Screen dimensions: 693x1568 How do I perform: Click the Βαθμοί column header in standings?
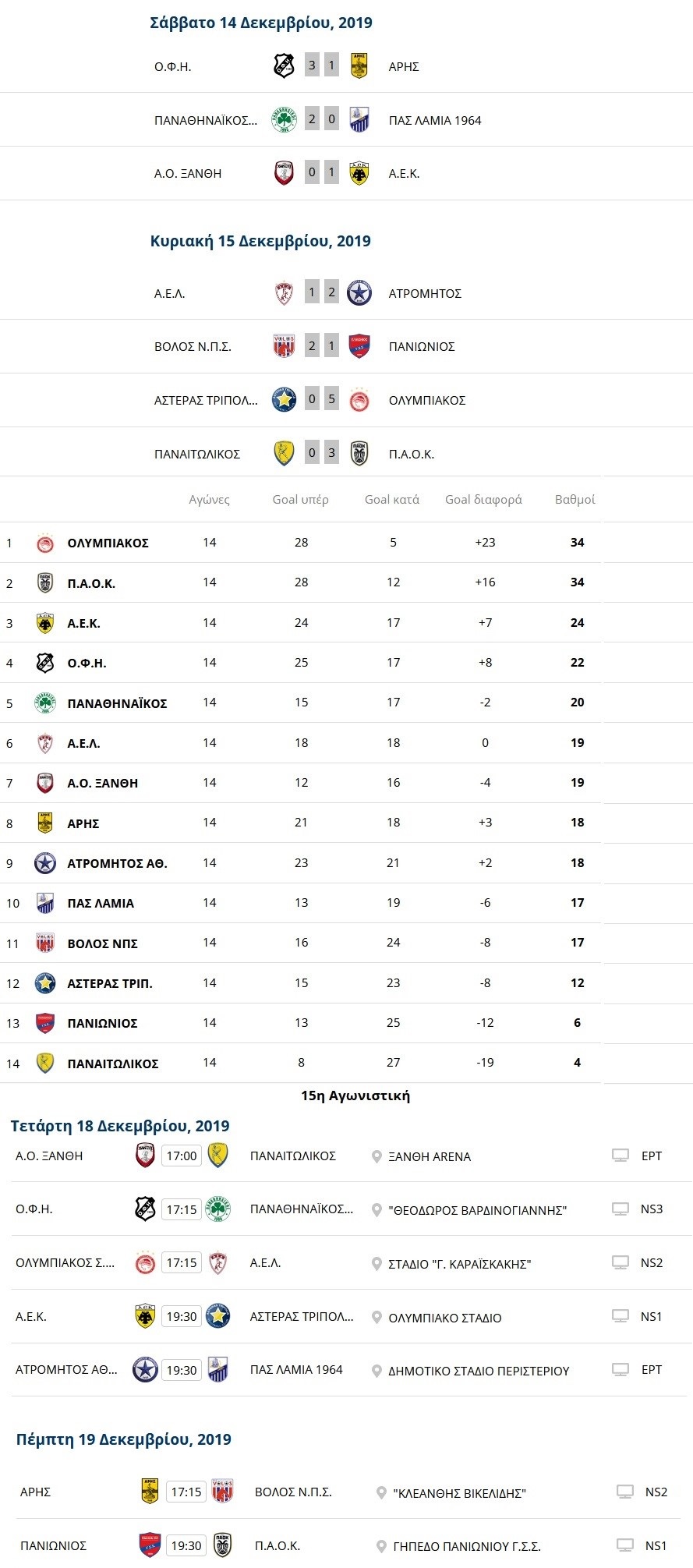(575, 499)
